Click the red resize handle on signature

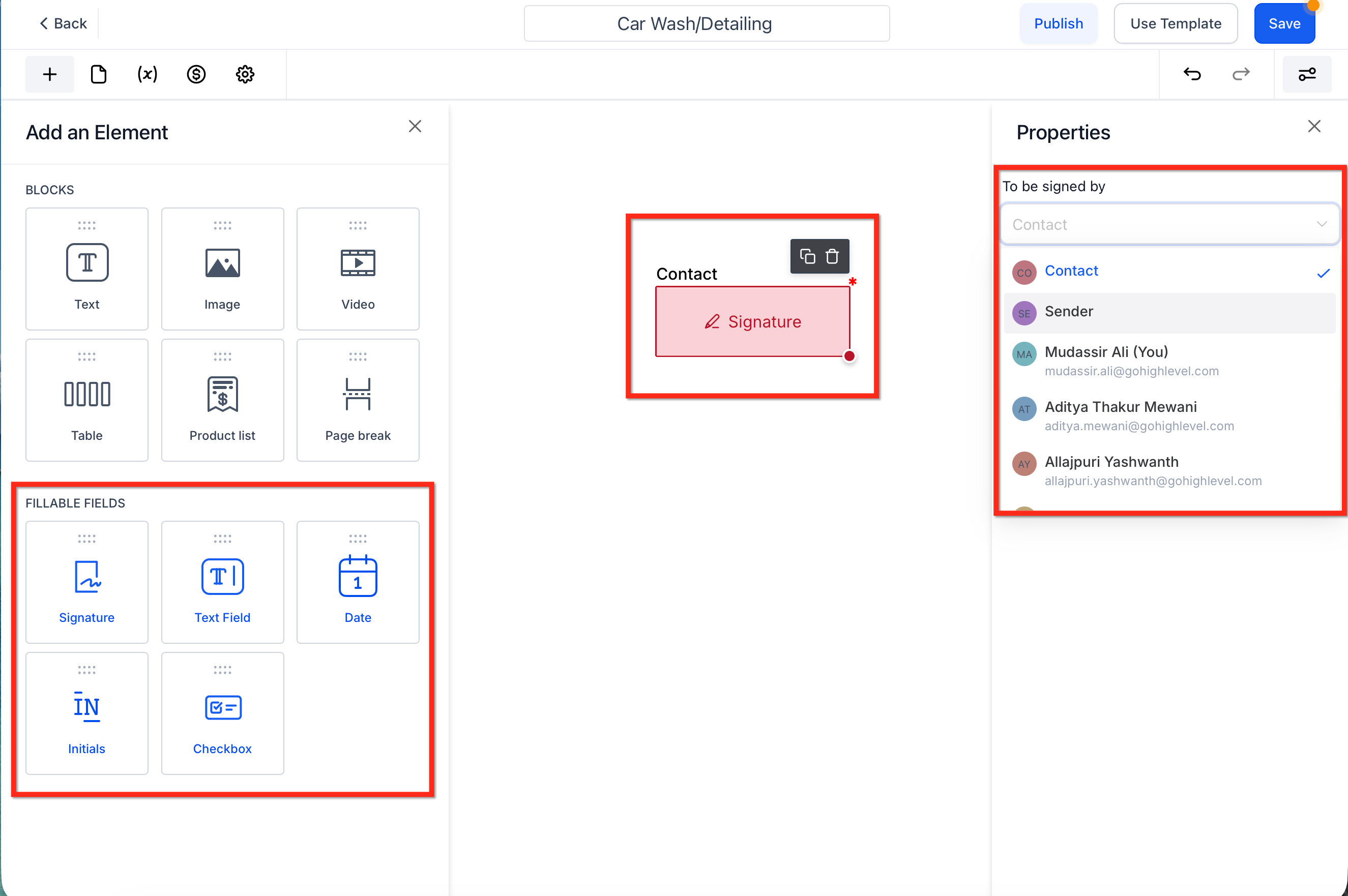coord(849,356)
